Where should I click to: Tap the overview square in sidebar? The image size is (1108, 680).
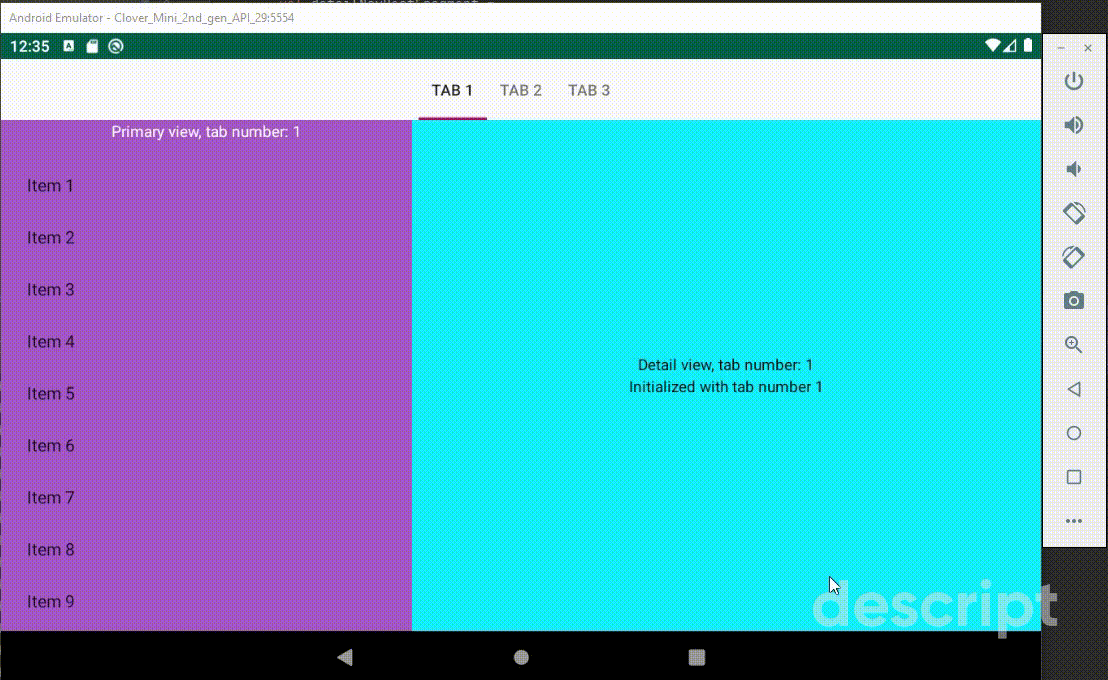(1073, 476)
